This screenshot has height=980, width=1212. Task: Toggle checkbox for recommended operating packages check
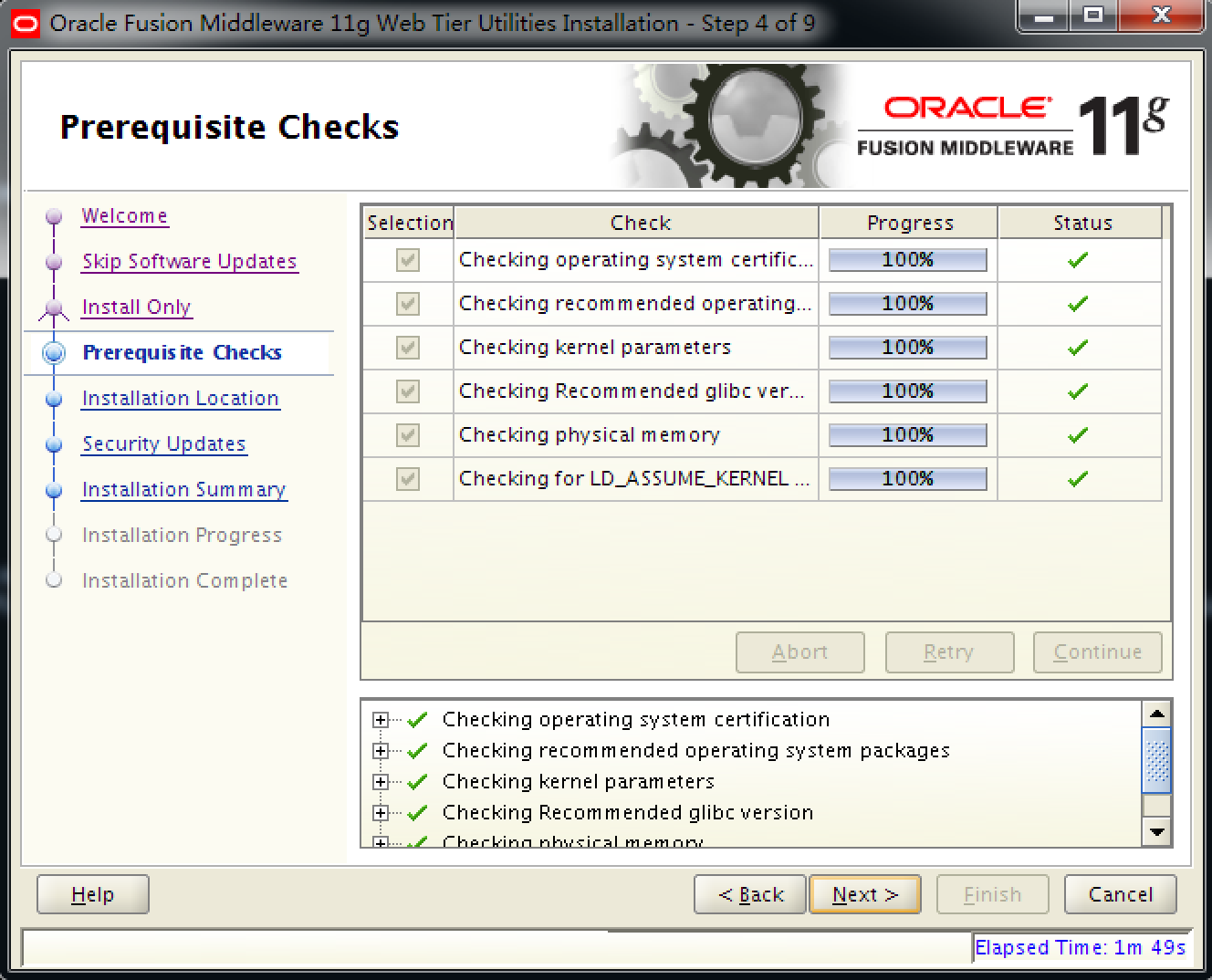tap(408, 304)
